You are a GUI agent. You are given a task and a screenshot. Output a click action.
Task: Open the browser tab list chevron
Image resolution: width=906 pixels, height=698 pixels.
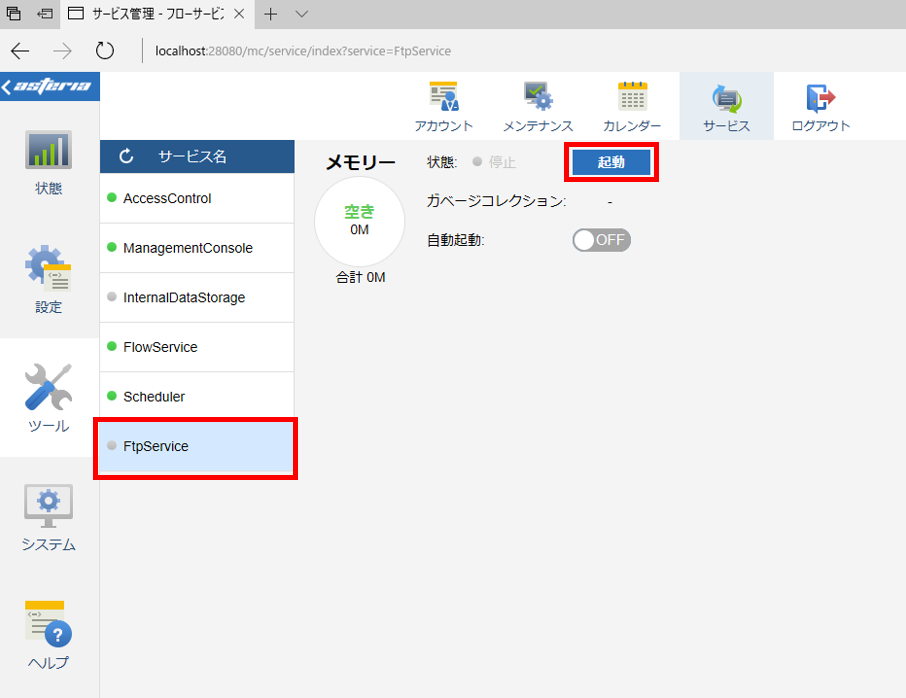pyautogui.click(x=302, y=14)
